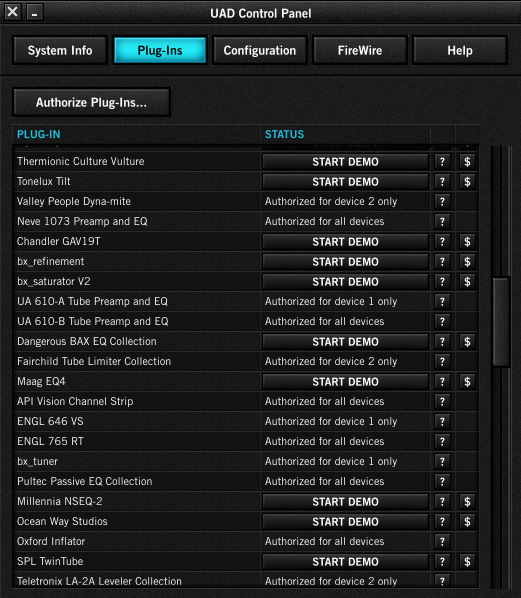Show help for Oxford Inflator
The width and height of the screenshot is (521, 598).
442,542
